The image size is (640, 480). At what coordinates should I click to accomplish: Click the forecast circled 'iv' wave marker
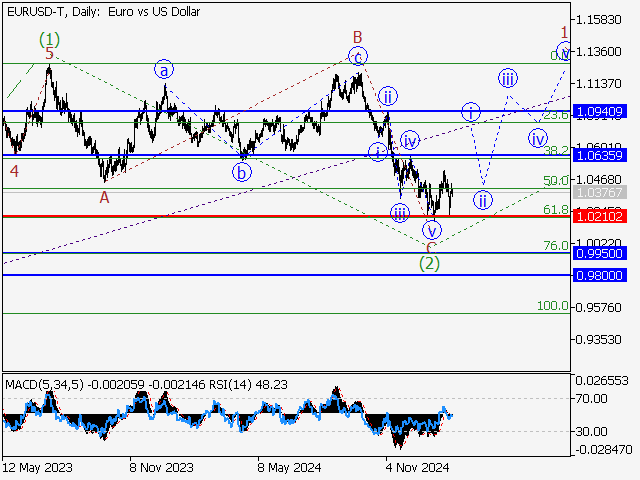[538, 138]
